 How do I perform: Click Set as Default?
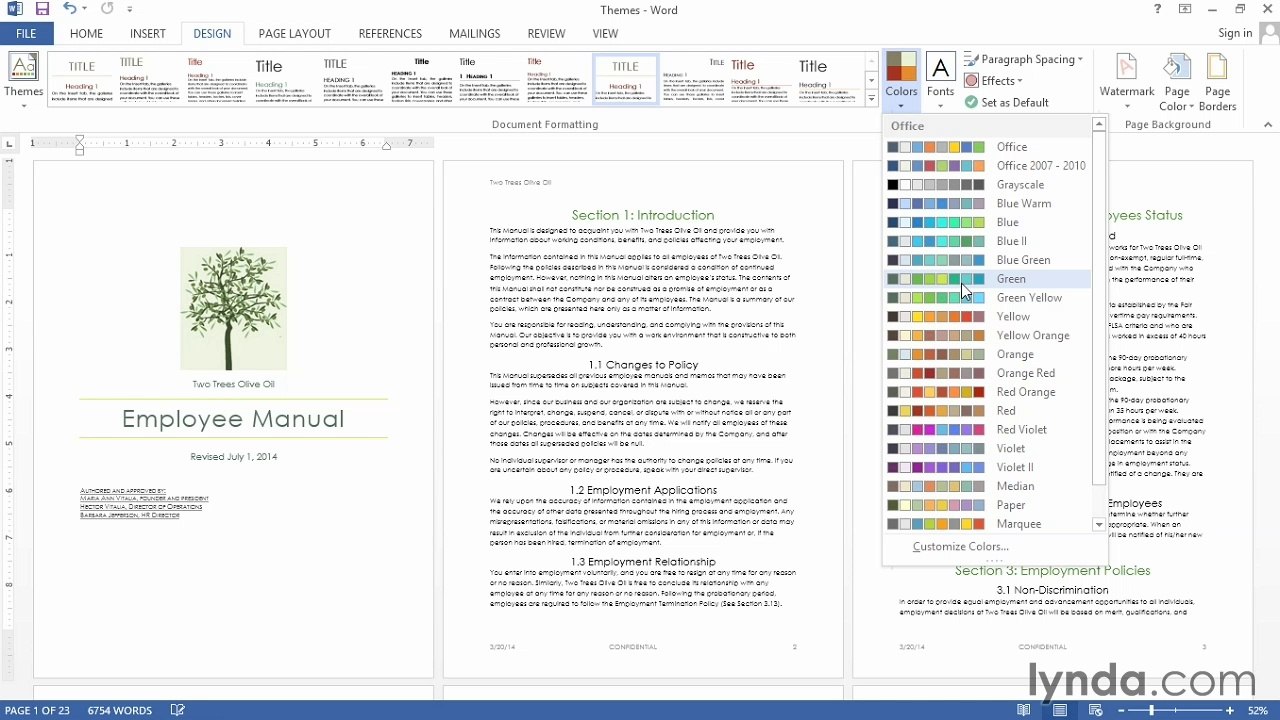click(x=1007, y=102)
